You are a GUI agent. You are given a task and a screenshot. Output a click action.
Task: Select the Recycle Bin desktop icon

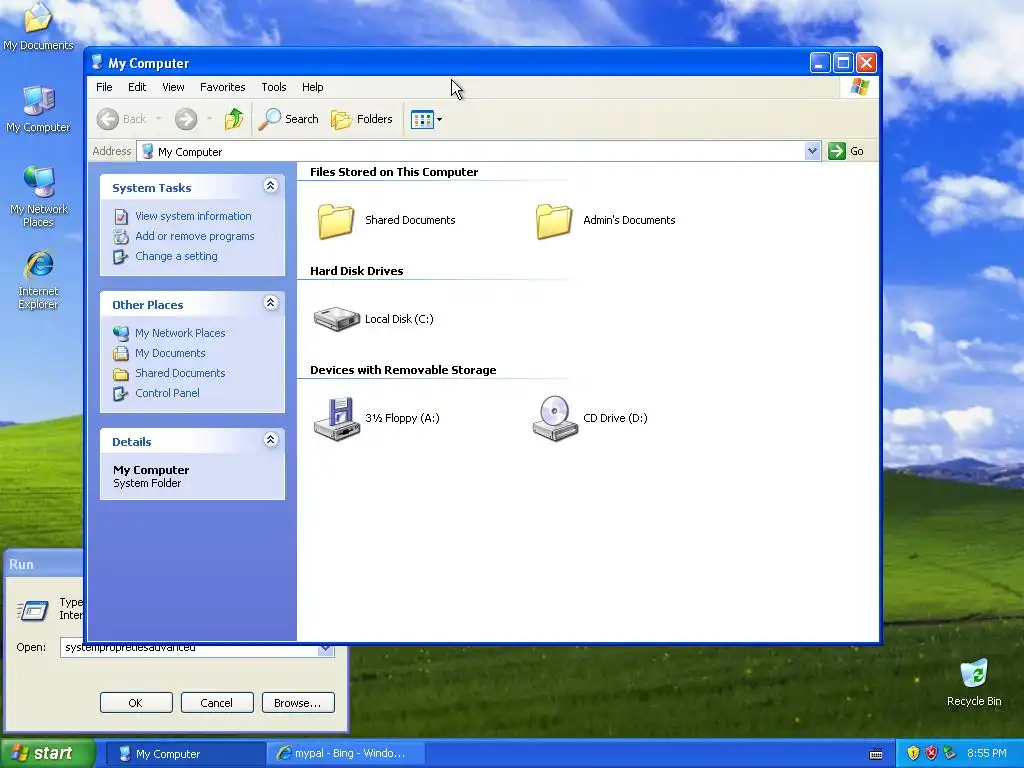974,683
